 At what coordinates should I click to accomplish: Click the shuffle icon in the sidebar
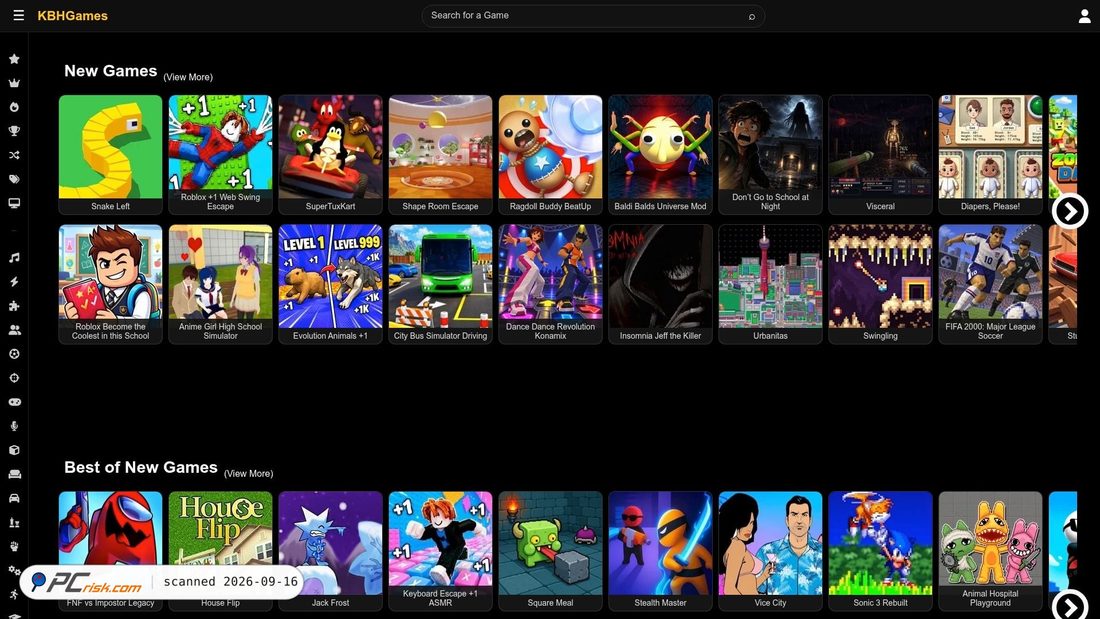pos(14,155)
